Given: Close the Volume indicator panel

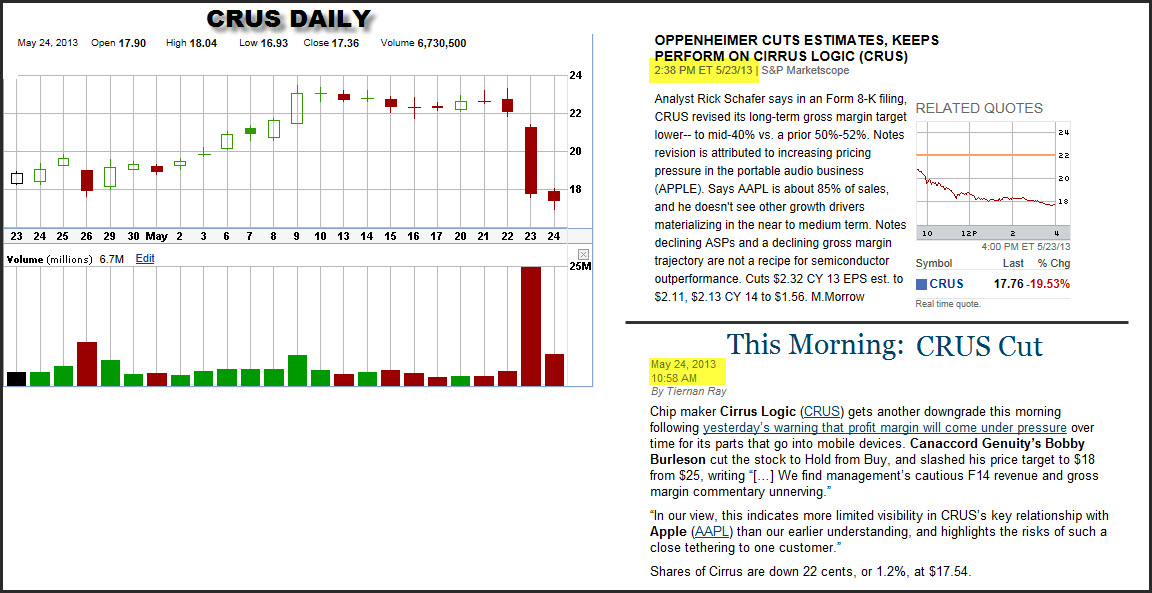Looking at the screenshot, I should click(x=583, y=254).
